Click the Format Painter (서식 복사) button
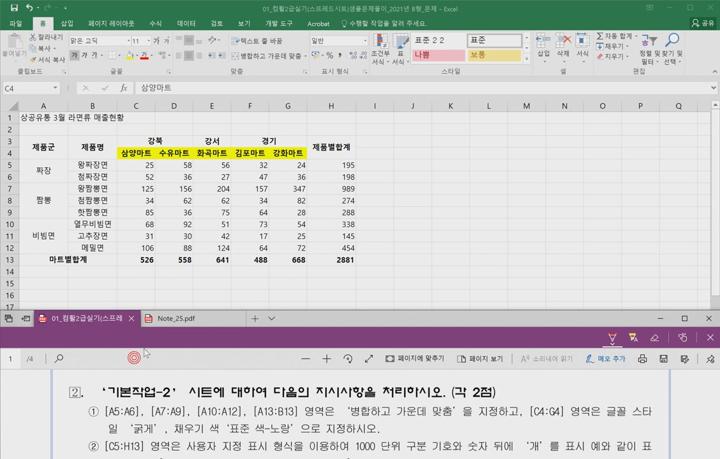Viewport: 720px width, 459px height. click(x=47, y=60)
